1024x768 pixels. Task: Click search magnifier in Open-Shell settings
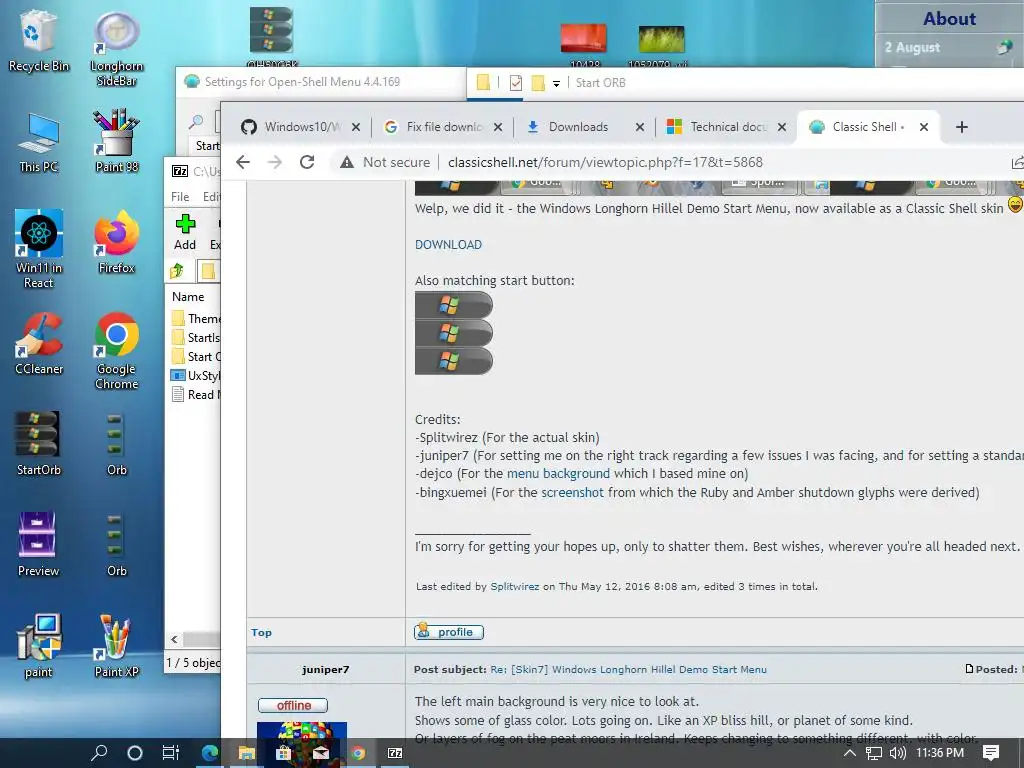pos(196,121)
